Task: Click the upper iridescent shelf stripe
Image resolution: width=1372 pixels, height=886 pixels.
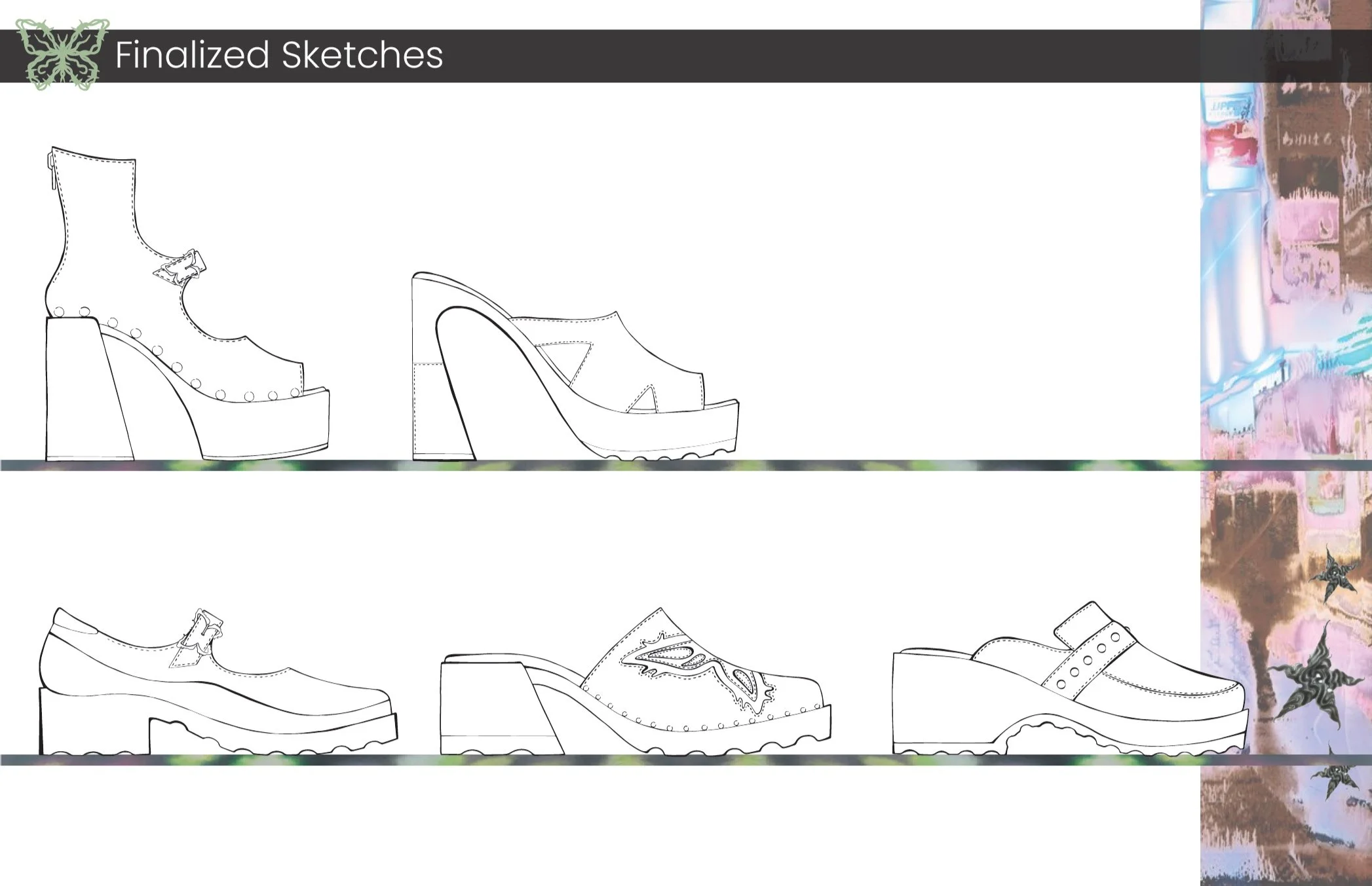Action: (x=590, y=466)
